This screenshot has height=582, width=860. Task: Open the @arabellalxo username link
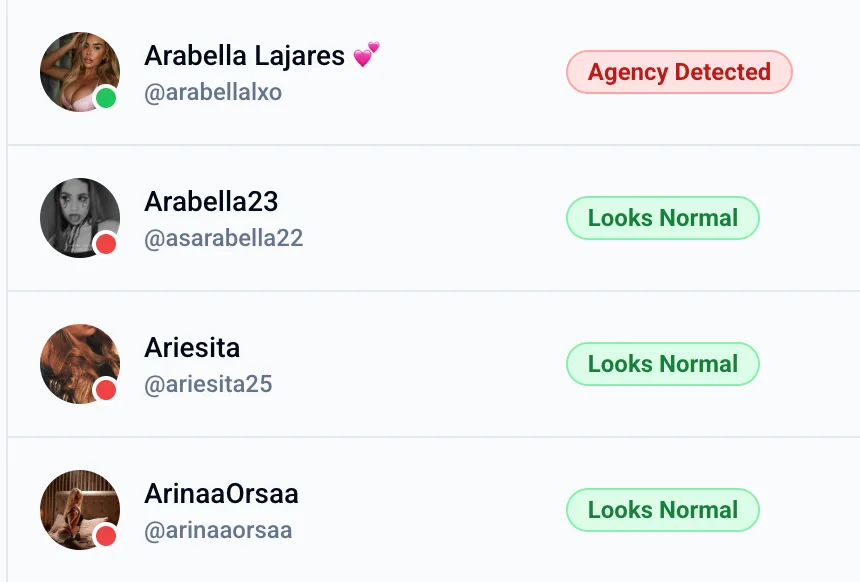coord(212,92)
